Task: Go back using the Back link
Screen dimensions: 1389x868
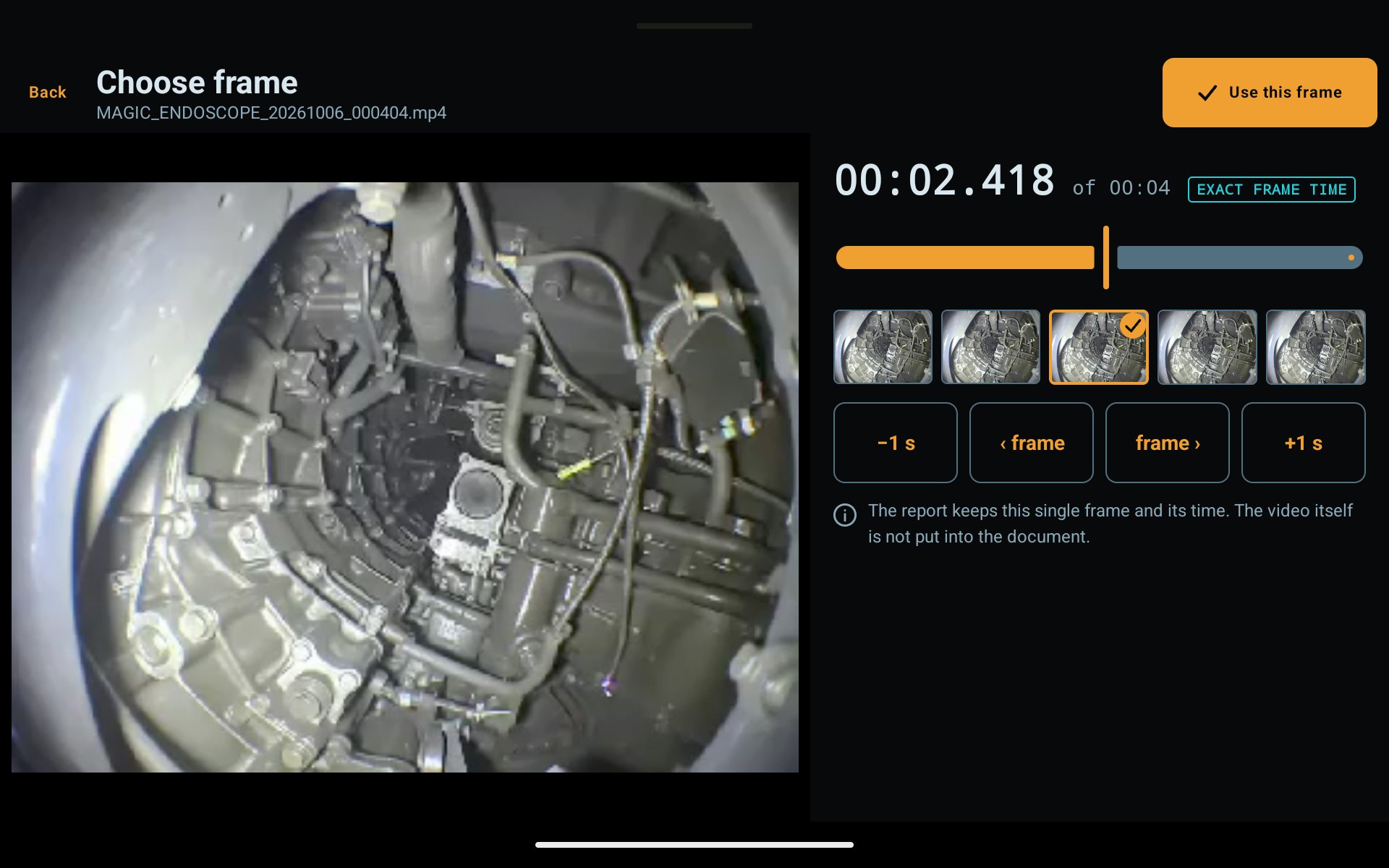Action: click(x=47, y=93)
